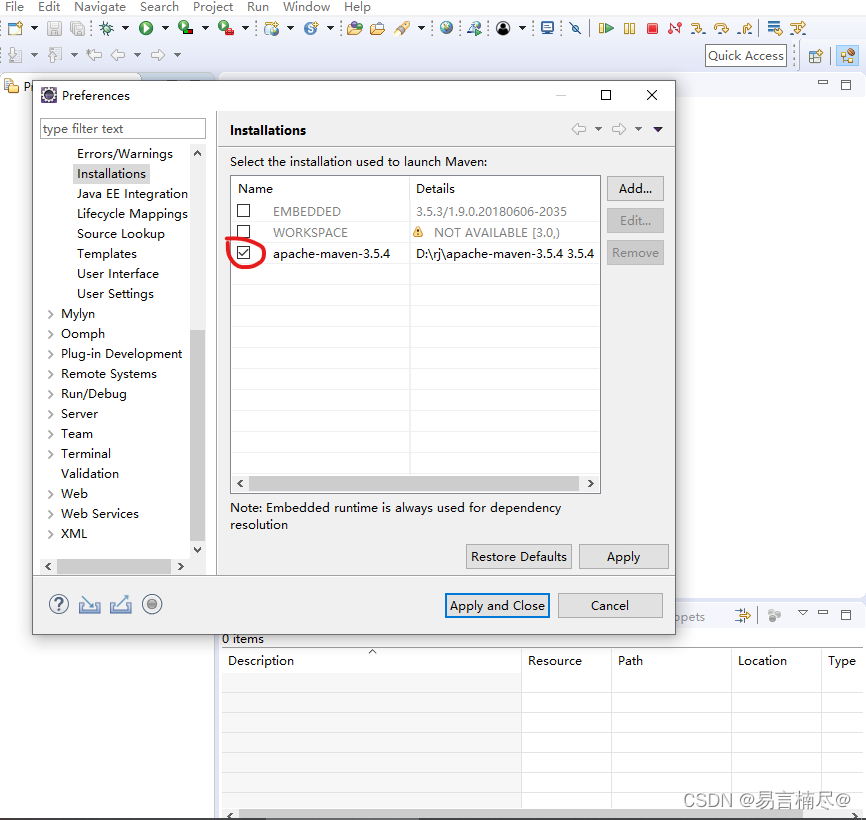Check the EMBEDDED Maven installation checkbox
Image resolution: width=866 pixels, height=820 pixels.
coord(244,211)
